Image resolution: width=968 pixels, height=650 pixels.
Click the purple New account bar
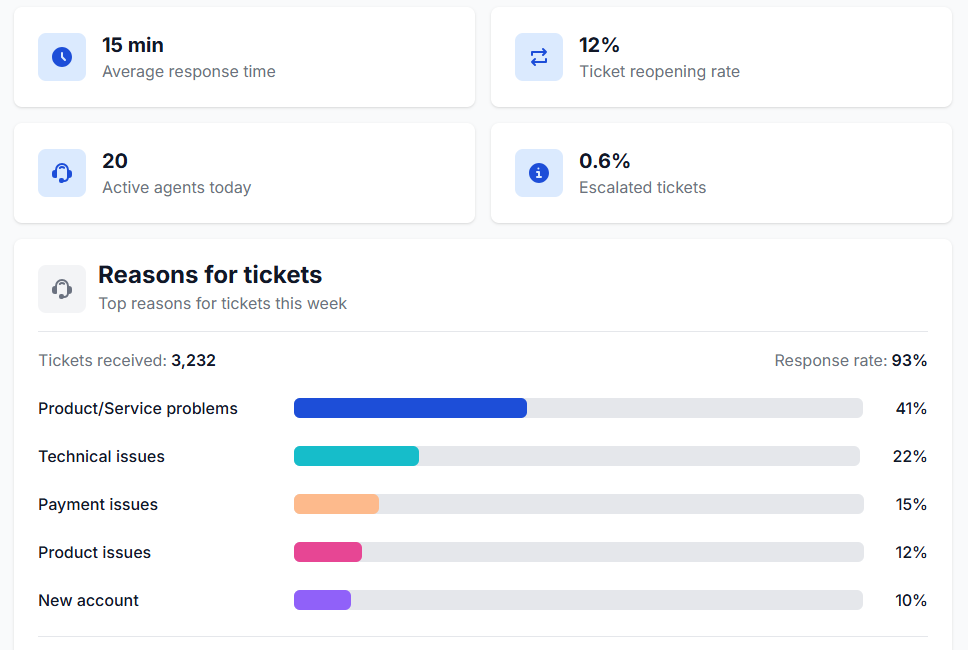click(x=322, y=600)
